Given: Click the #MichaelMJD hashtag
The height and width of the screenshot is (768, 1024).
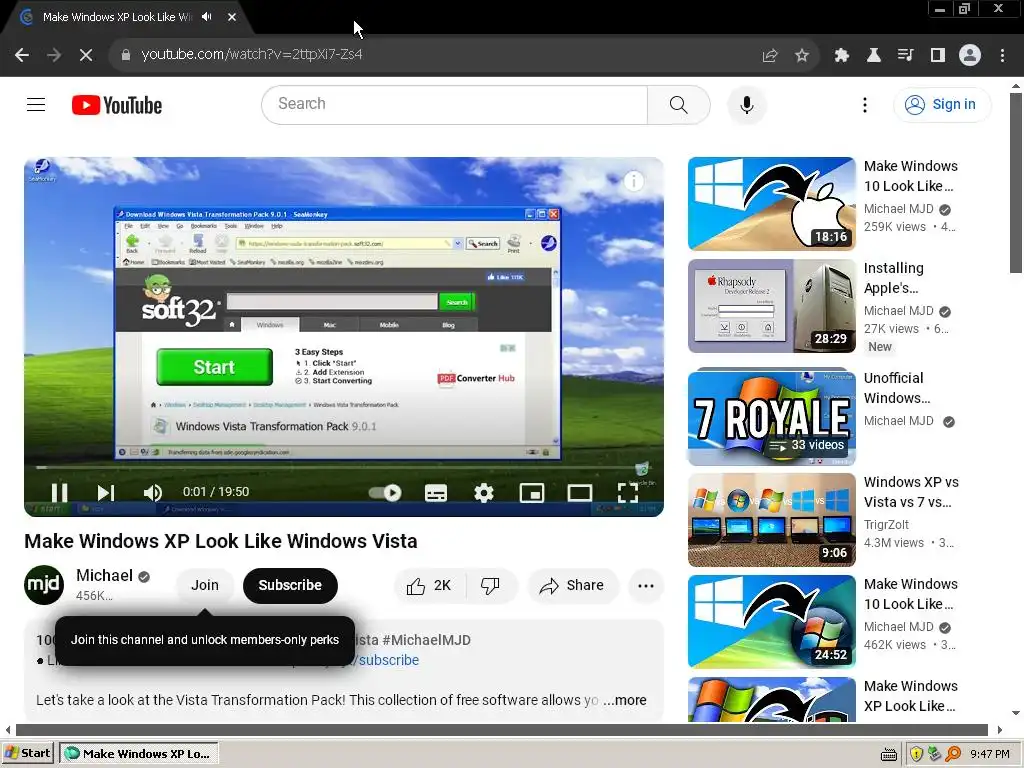Looking at the screenshot, I should [426, 640].
